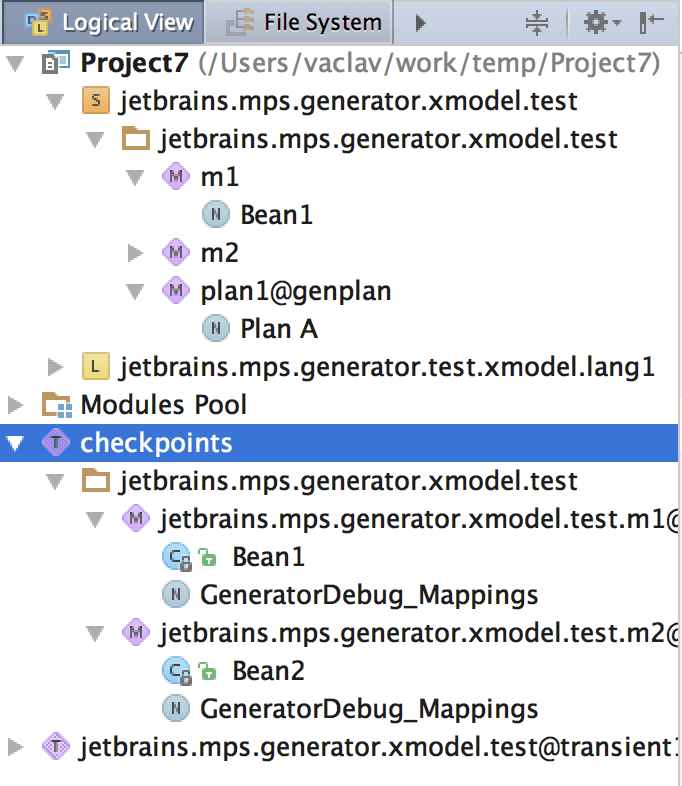Open the gear settings menu
The width and height of the screenshot is (682, 786).
(x=603, y=22)
